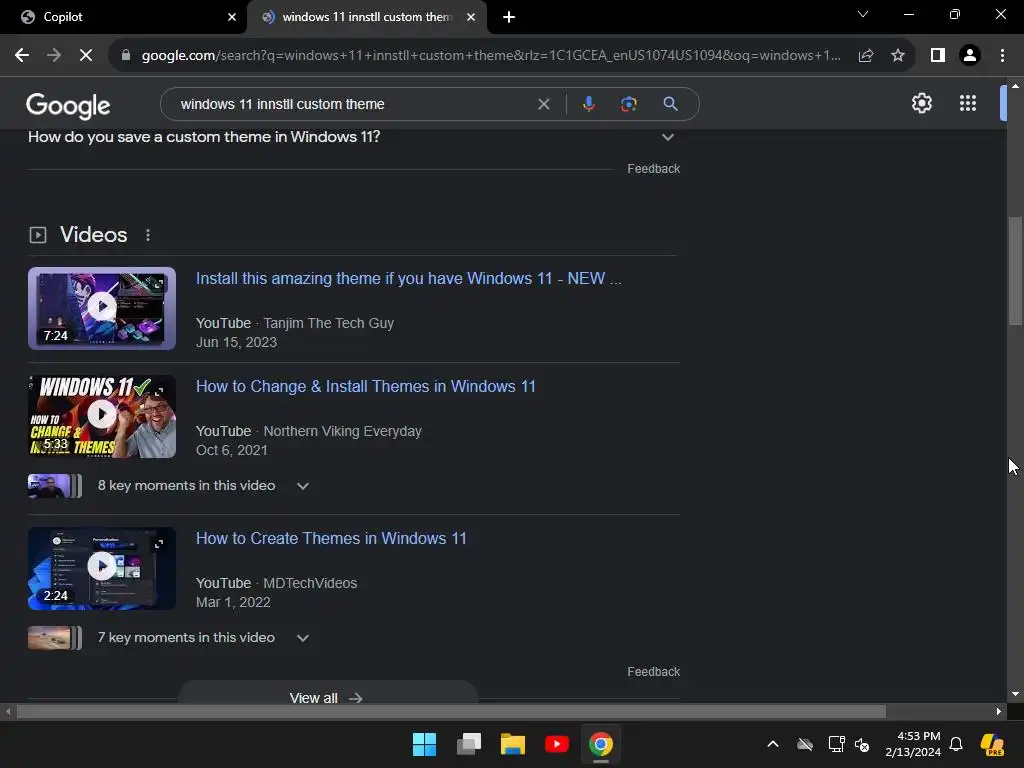
Task: Open YouTube app from taskbar
Action: point(556,744)
